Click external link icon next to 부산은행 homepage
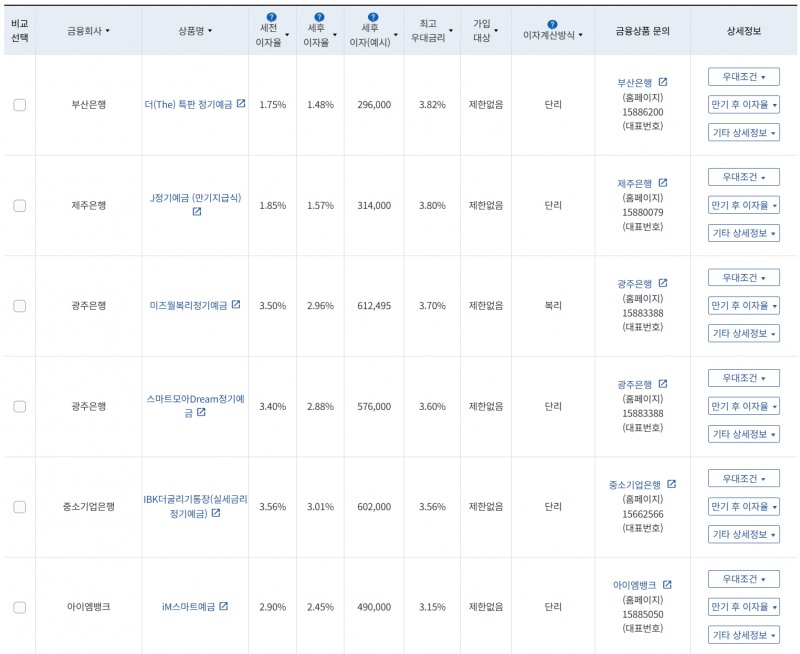 pos(663,82)
